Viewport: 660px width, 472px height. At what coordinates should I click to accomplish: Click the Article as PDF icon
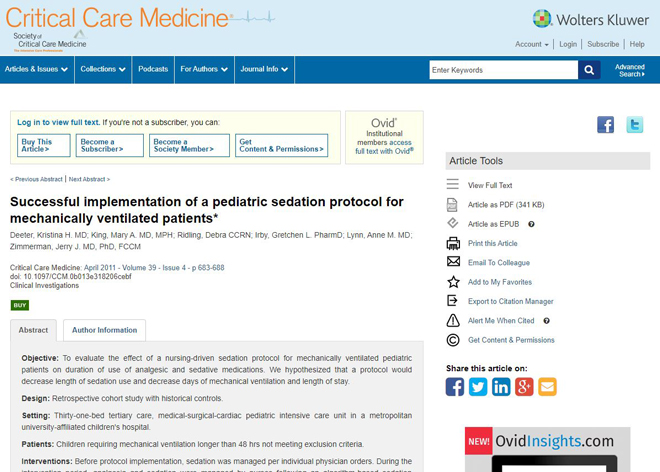tap(453, 204)
